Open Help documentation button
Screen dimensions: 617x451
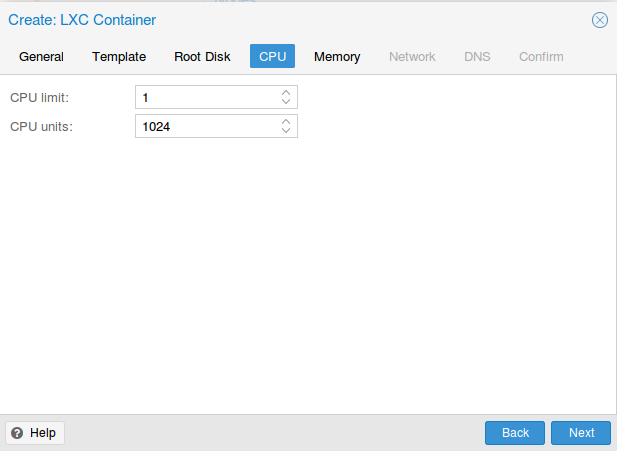coord(35,433)
